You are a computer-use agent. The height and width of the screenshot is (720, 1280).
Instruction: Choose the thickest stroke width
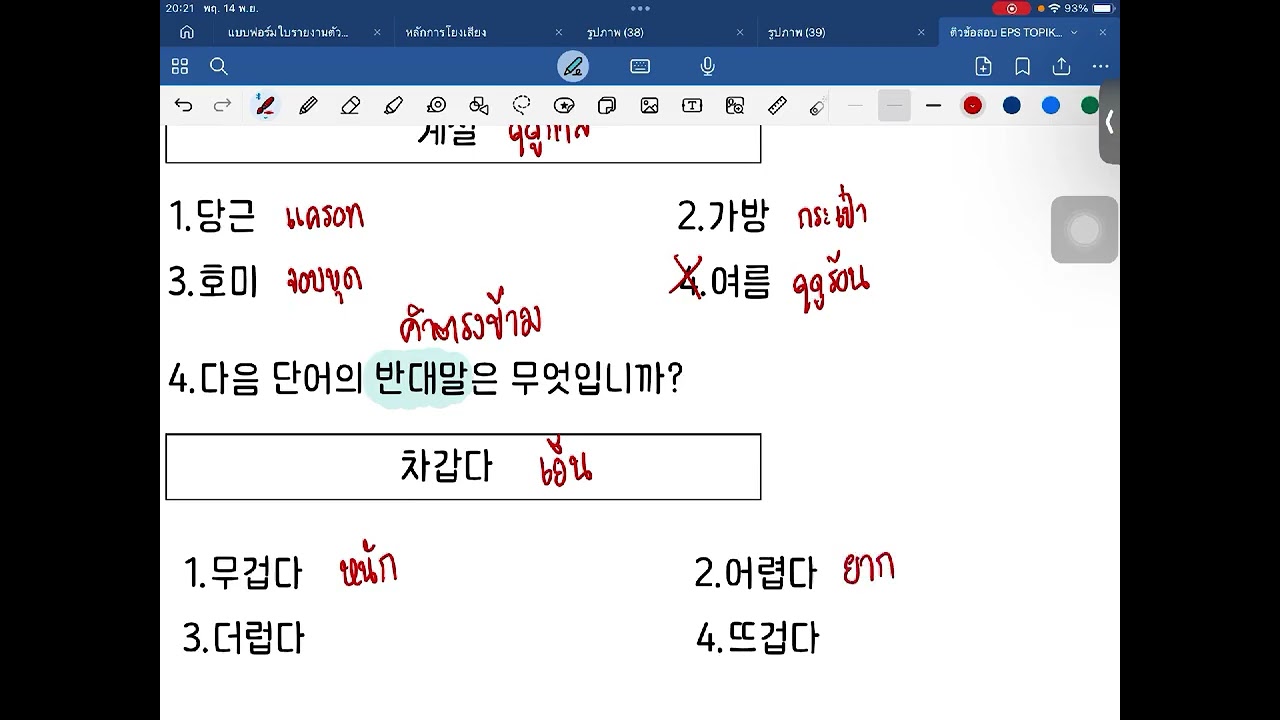point(934,105)
